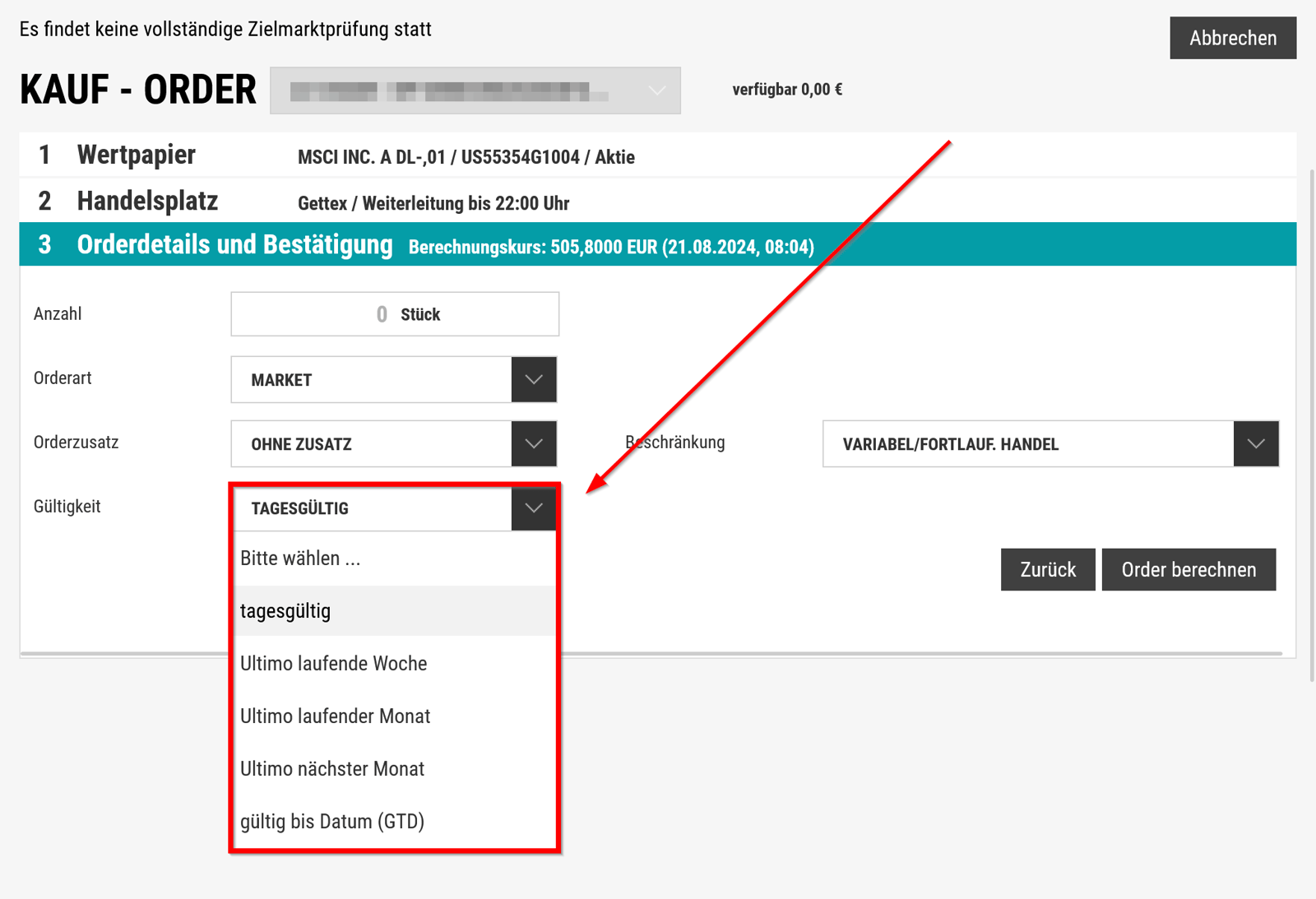Choose 'Ultimo laufender Monat' option
Image resolution: width=1316 pixels, height=899 pixels.
click(336, 716)
